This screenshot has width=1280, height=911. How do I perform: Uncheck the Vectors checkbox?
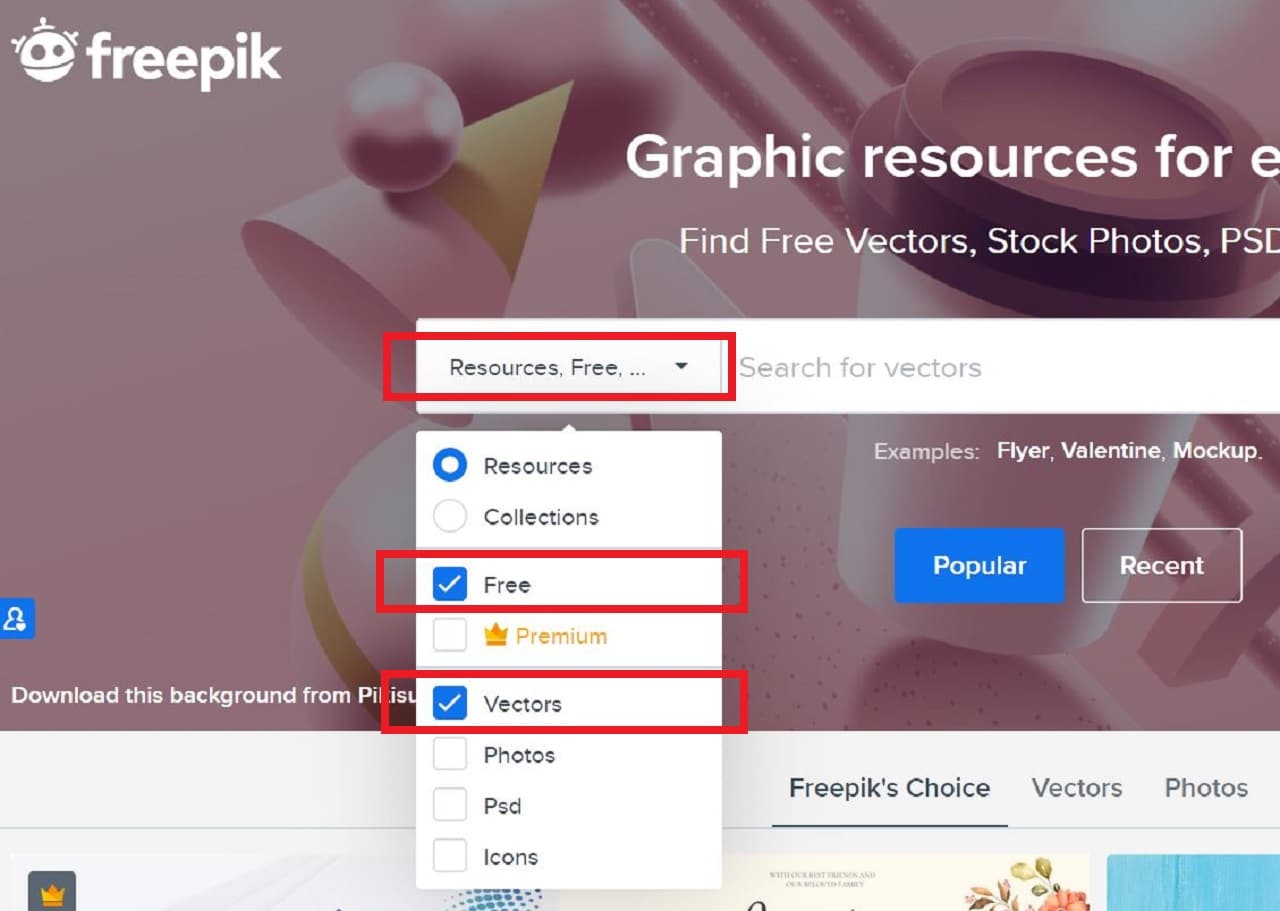click(450, 703)
